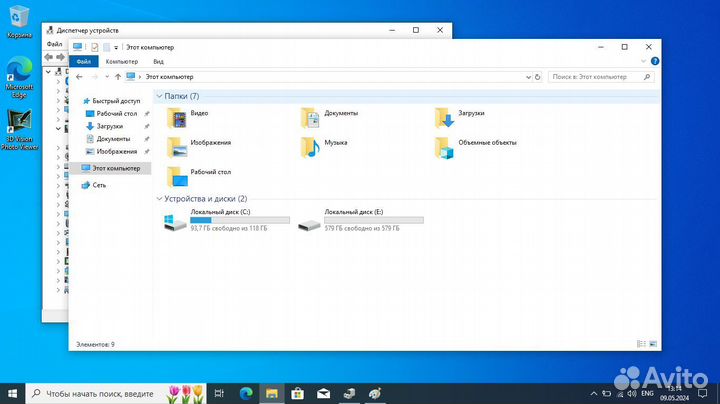Viewport: 720px width, 404px height.
Task: Open 3D Vision Photo Viewer shortcut
Action: point(19,130)
